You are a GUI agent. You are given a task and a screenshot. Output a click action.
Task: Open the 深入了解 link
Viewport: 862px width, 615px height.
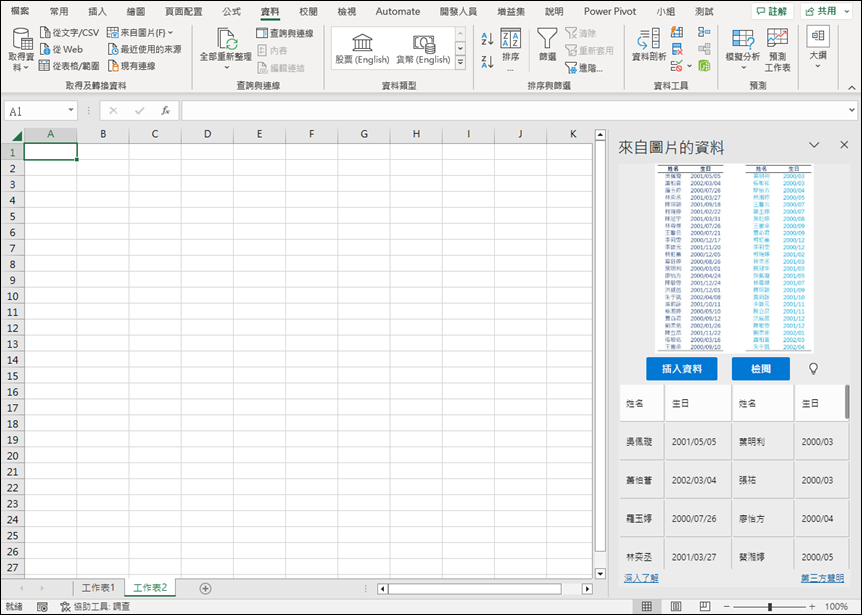(x=641, y=578)
